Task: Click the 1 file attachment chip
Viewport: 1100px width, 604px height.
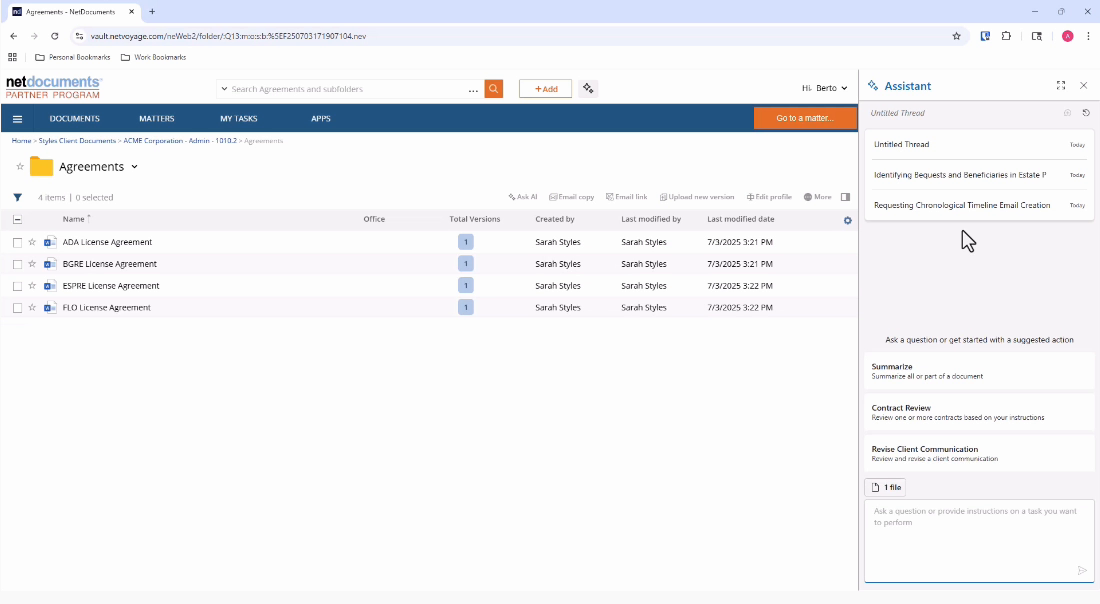Action: point(885,487)
